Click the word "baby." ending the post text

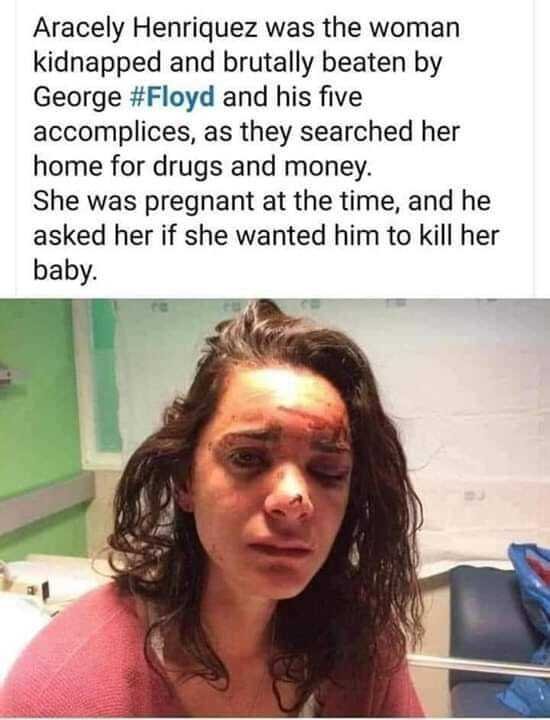pos(65,271)
